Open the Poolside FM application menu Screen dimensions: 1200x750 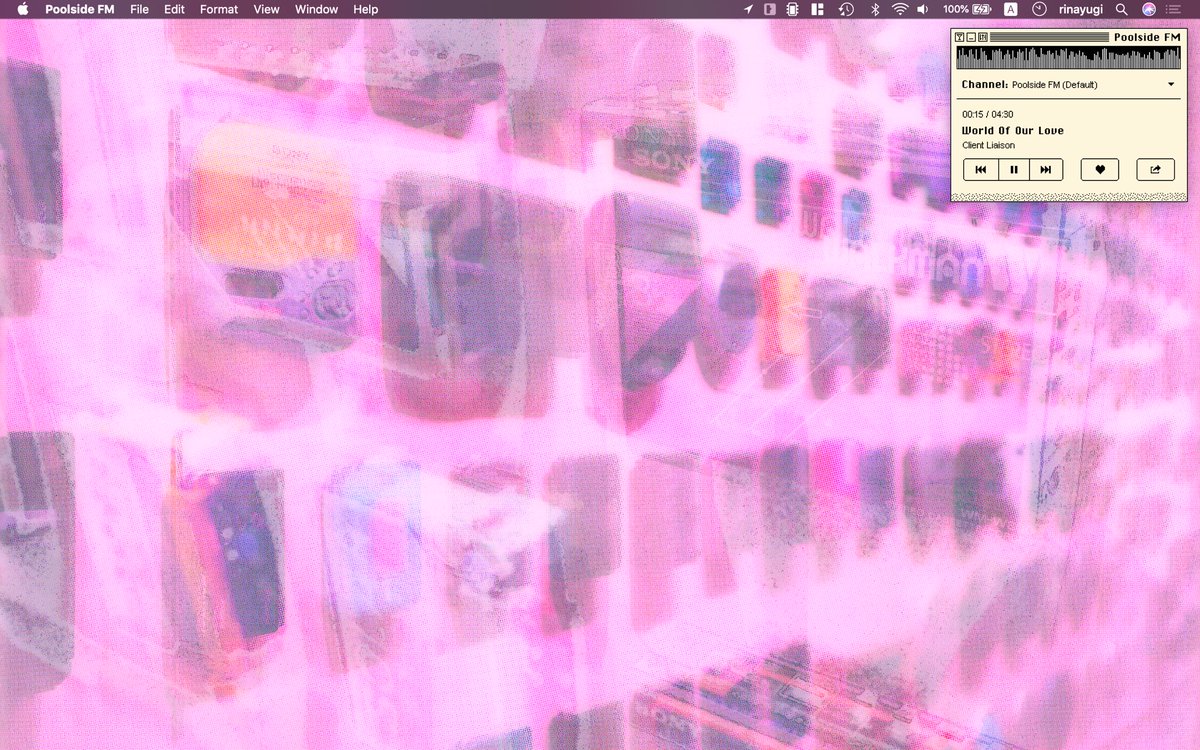[x=80, y=9]
